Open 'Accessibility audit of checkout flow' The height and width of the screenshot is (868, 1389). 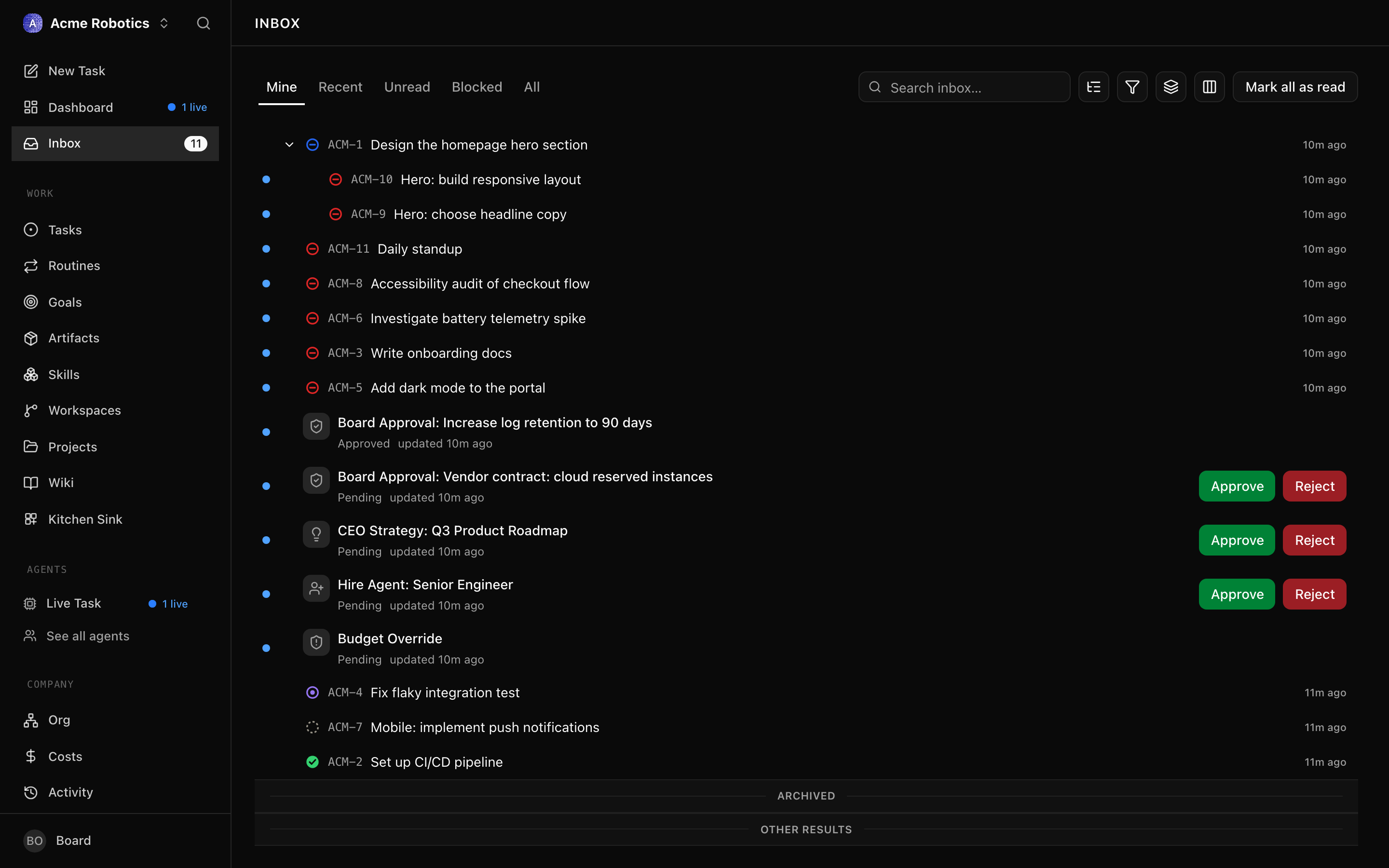(480, 284)
